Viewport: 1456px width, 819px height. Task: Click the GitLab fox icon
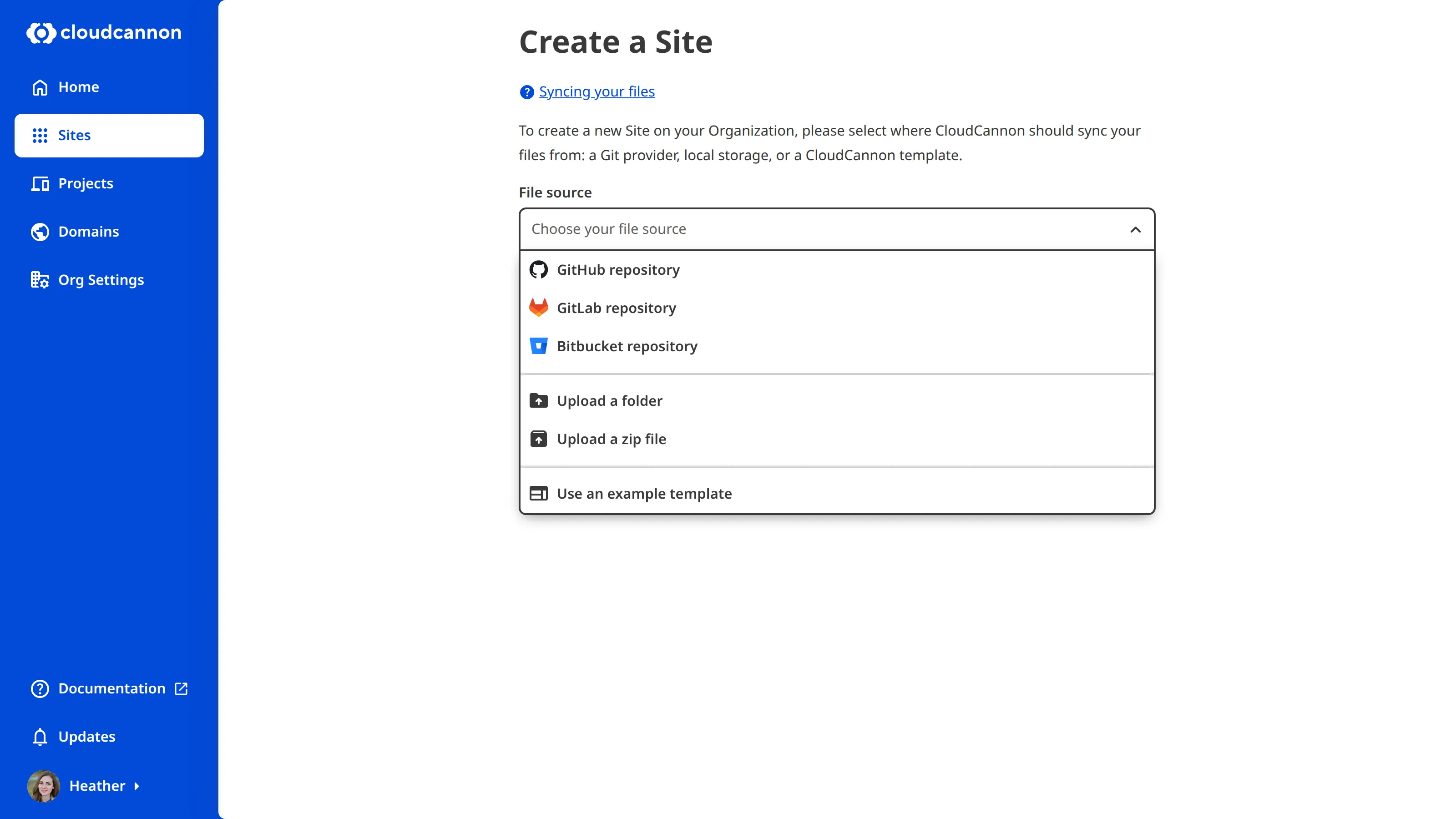(x=538, y=308)
